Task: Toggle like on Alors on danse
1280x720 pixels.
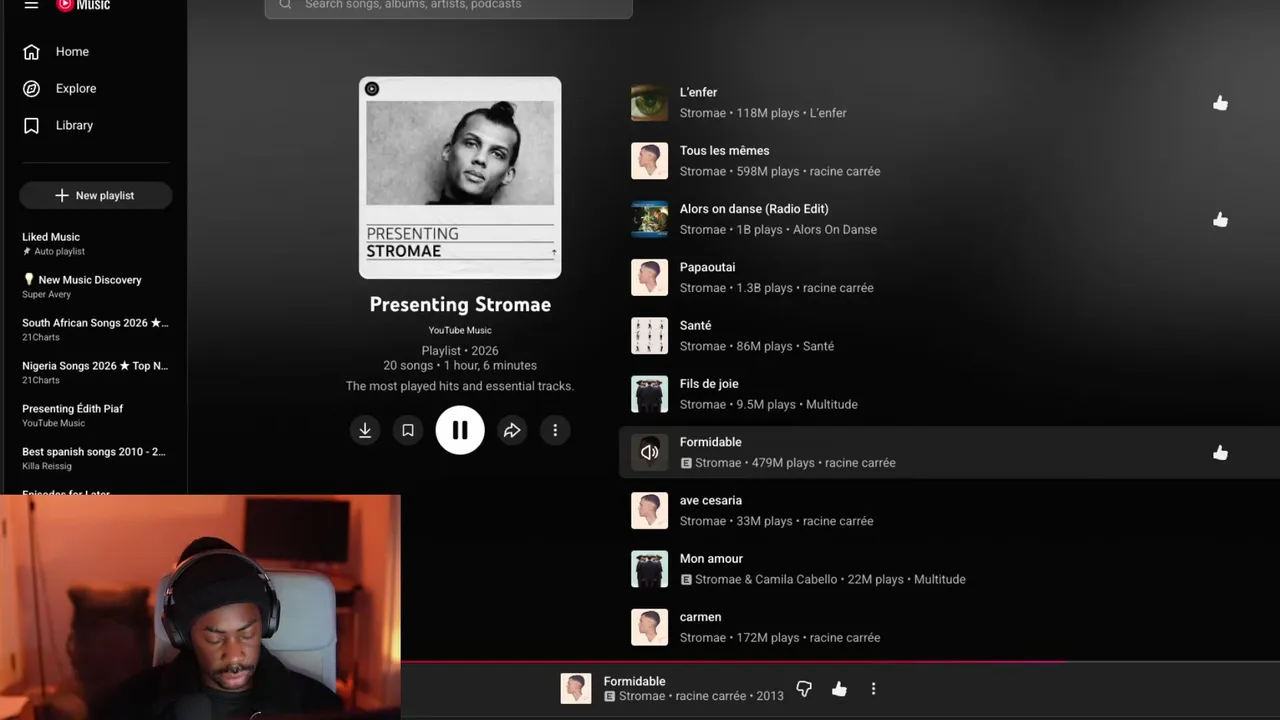Action: tap(1220, 220)
